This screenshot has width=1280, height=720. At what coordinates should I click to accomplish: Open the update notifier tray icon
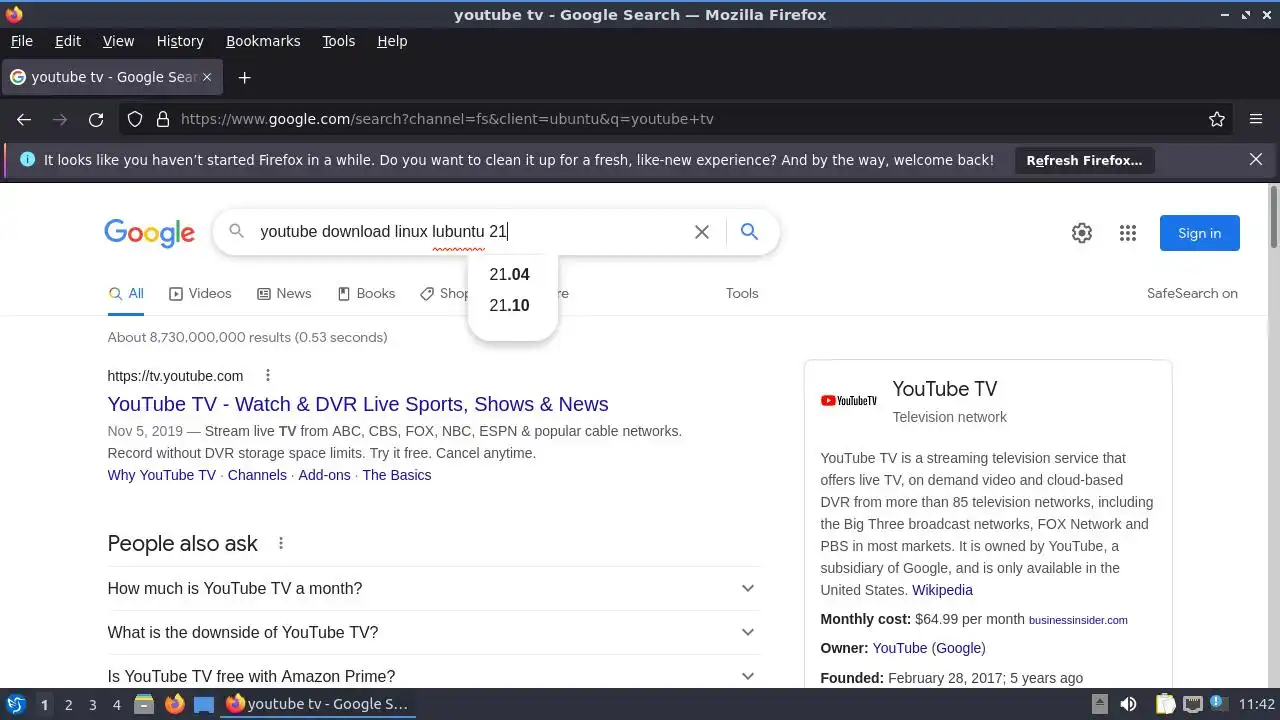click(x=1219, y=704)
